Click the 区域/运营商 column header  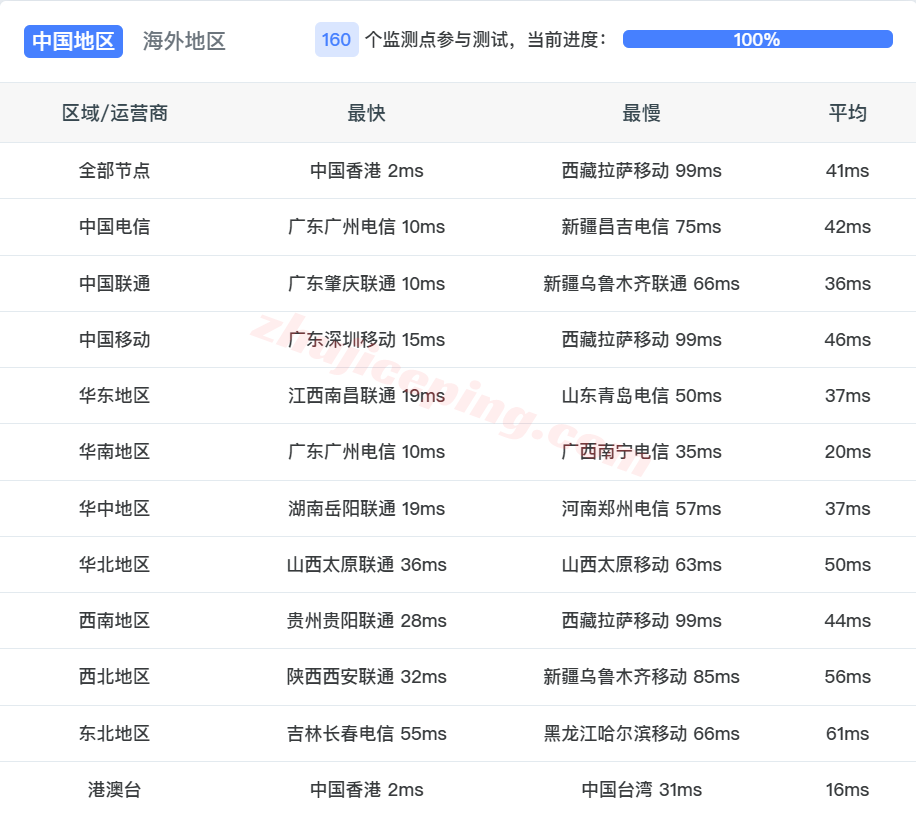(x=115, y=113)
